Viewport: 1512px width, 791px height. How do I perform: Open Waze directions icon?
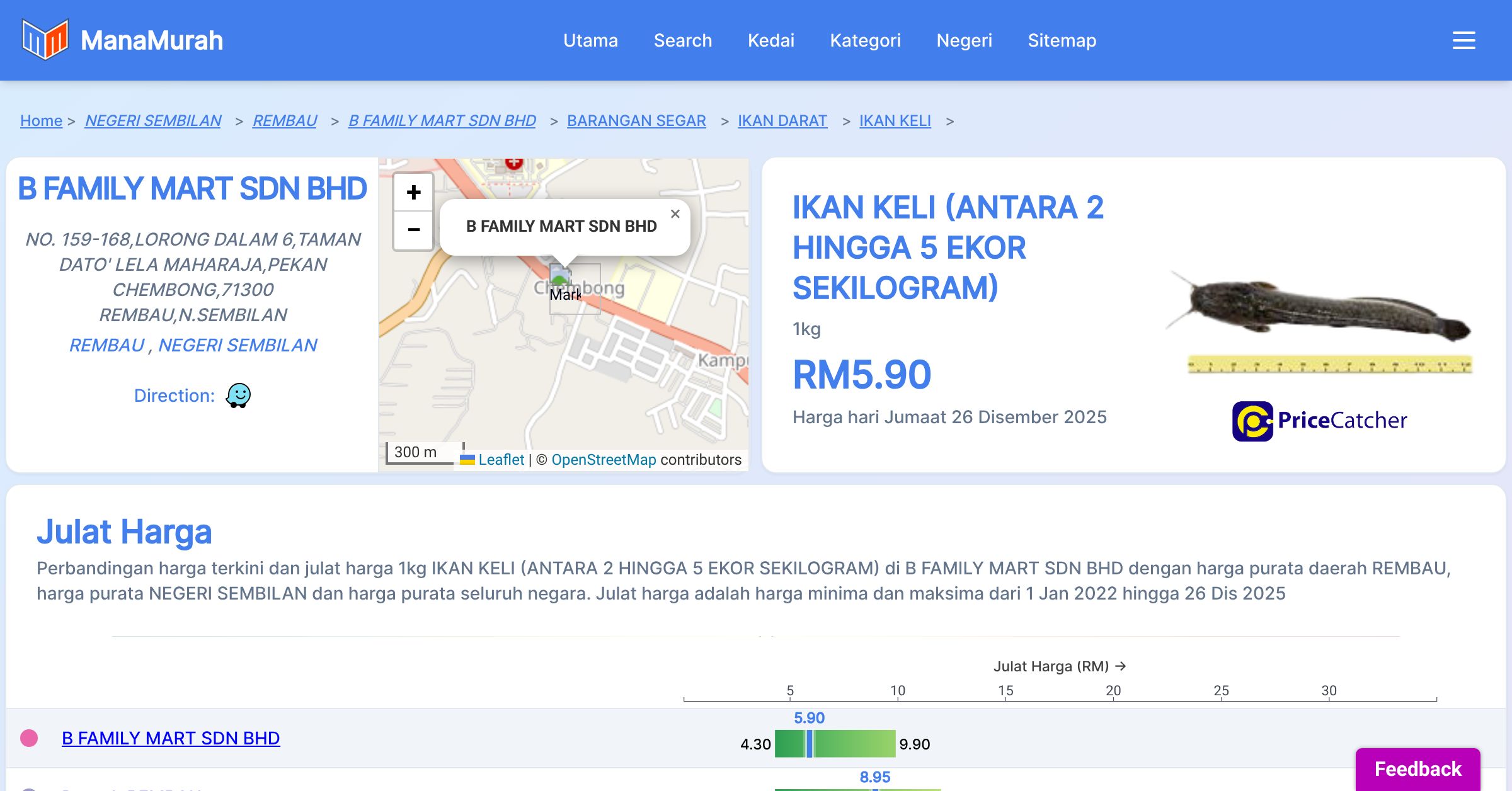[x=238, y=396]
